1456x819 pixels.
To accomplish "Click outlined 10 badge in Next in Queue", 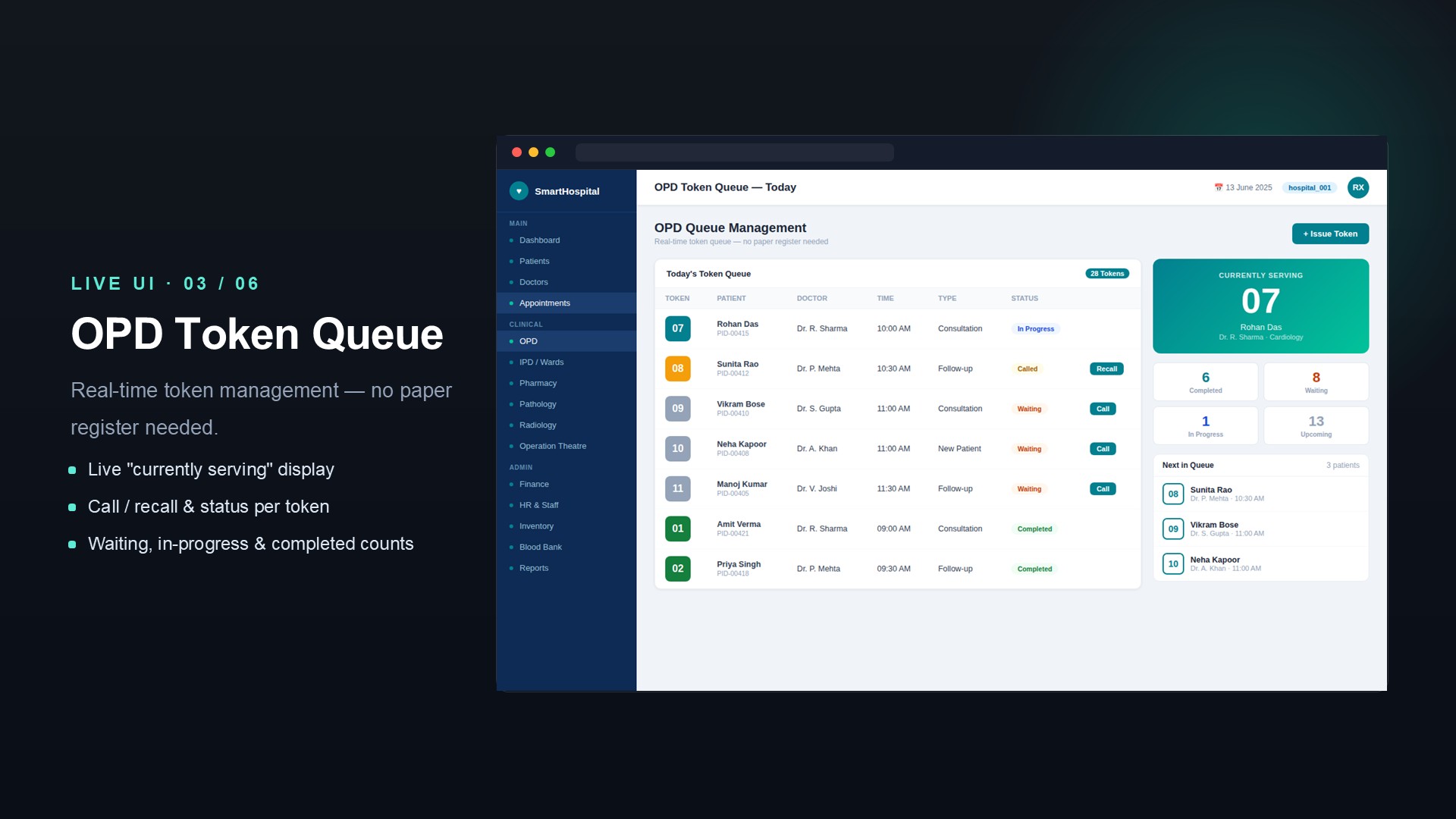I will click(x=1173, y=564).
